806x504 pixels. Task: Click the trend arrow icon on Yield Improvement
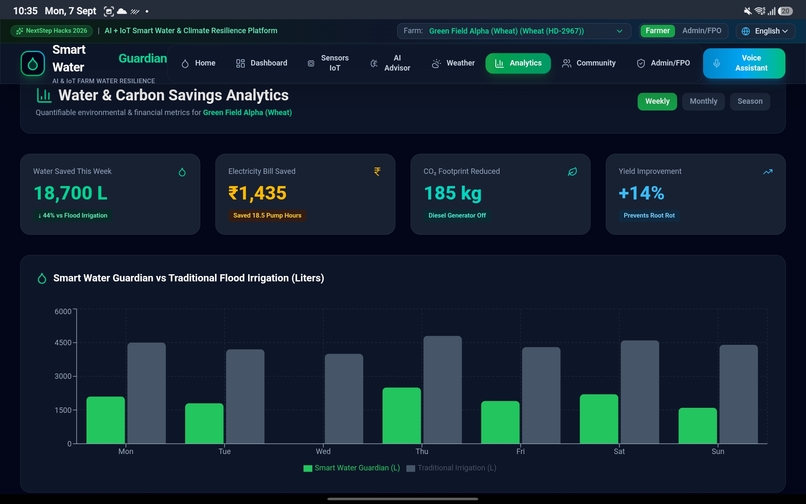(x=767, y=172)
